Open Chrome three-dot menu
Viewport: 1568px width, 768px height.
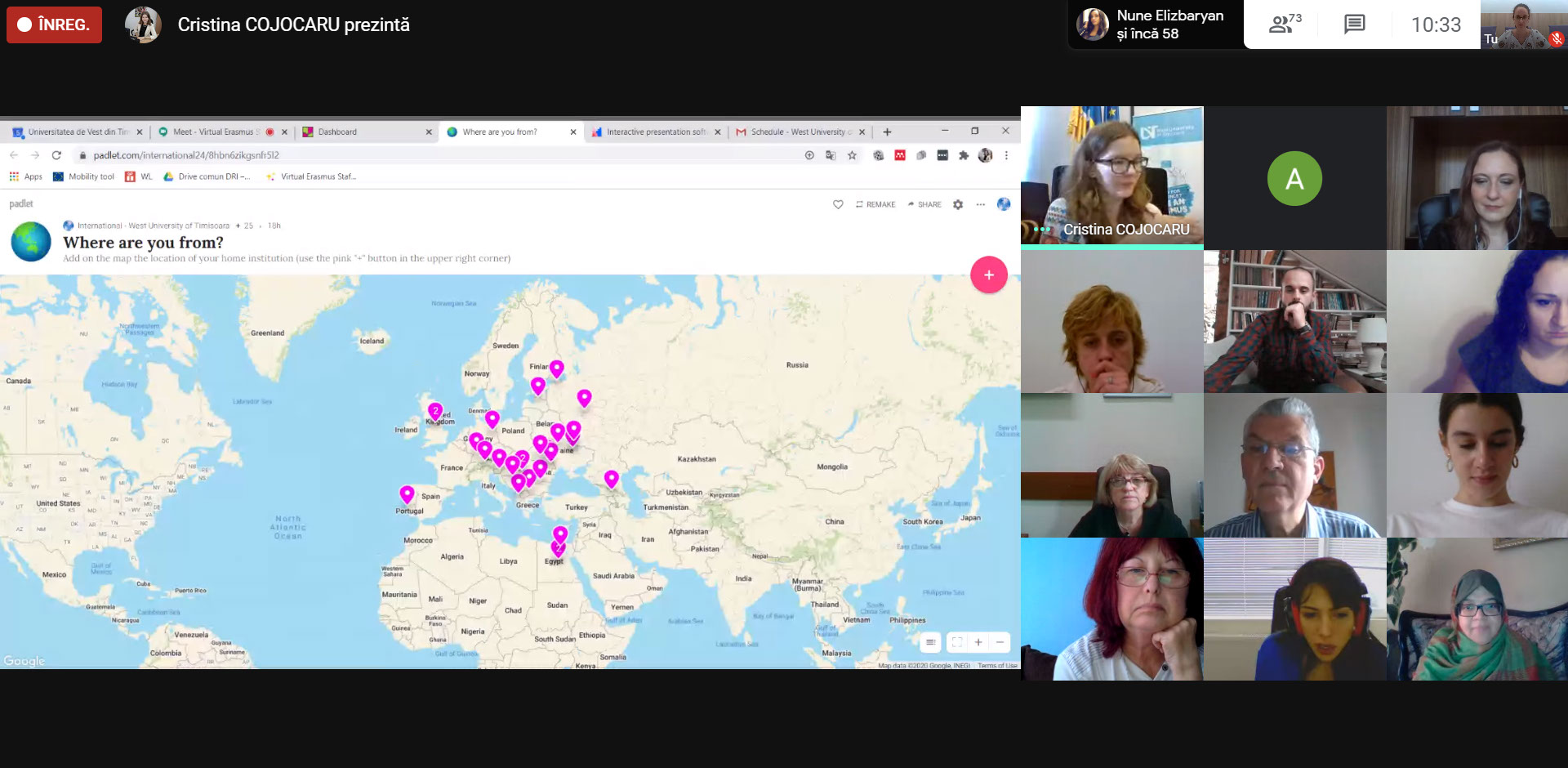tap(1006, 155)
